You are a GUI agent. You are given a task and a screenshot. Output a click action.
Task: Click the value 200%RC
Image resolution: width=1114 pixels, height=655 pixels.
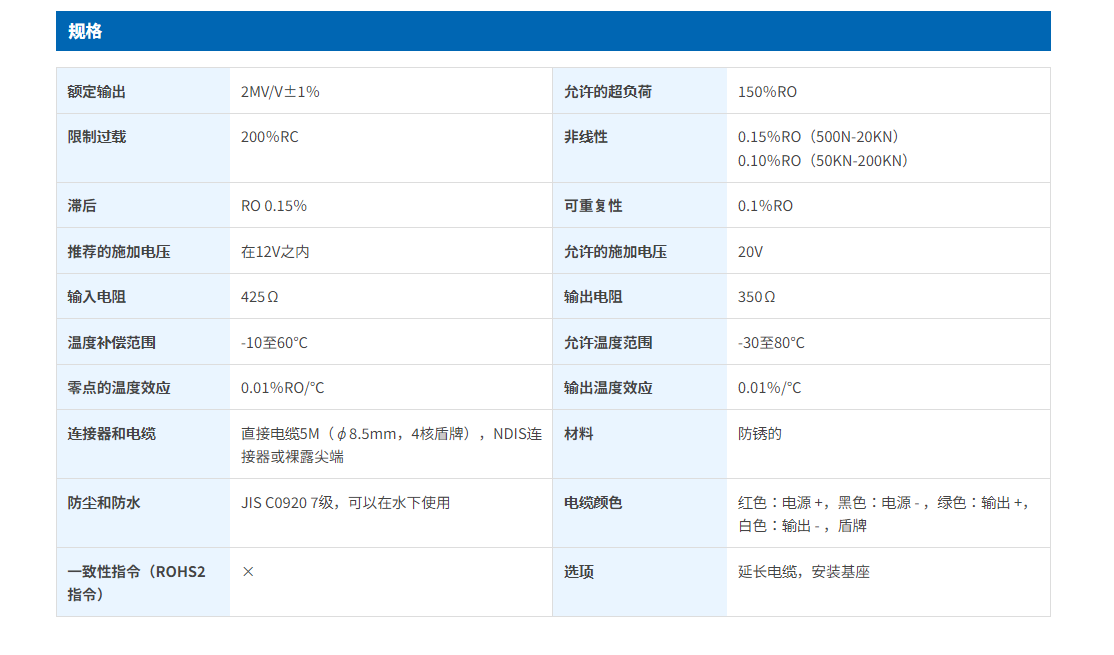269,136
